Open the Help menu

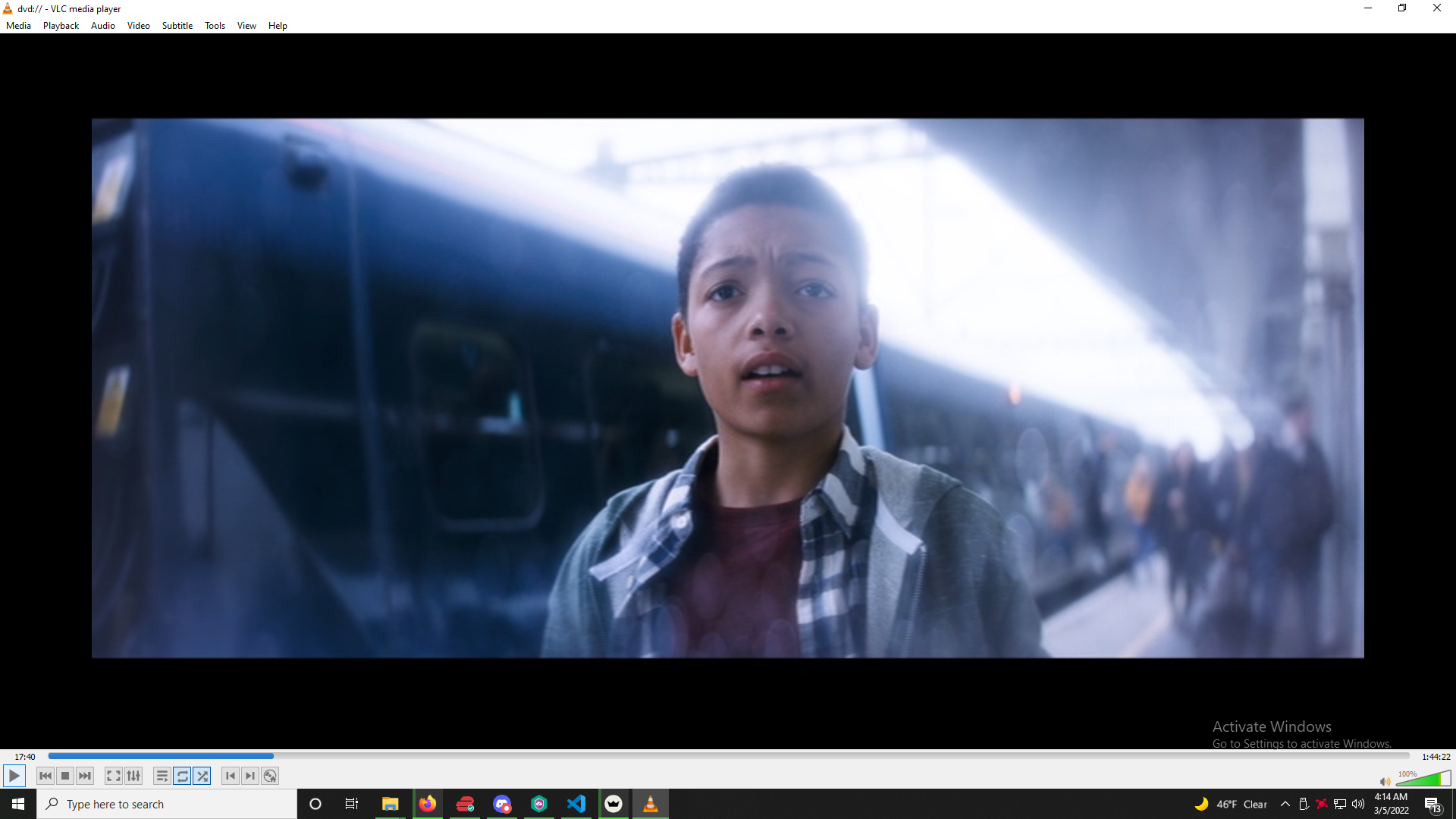click(278, 26)
